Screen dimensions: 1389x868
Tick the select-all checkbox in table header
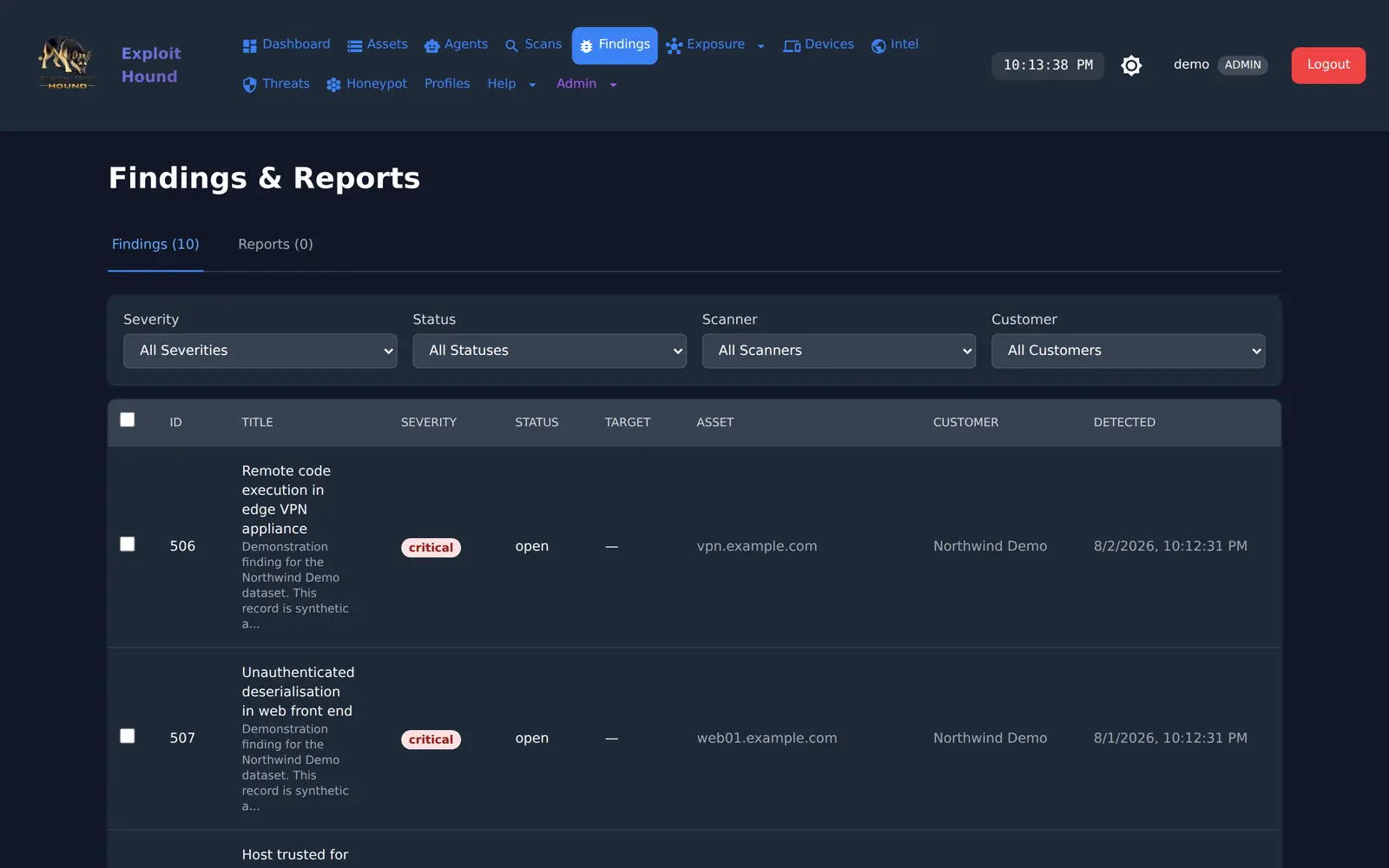coord(128,420)
